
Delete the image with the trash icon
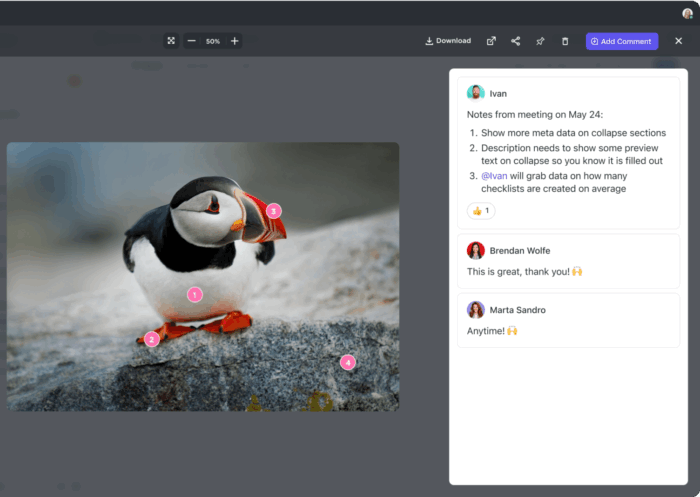point(565,41)
